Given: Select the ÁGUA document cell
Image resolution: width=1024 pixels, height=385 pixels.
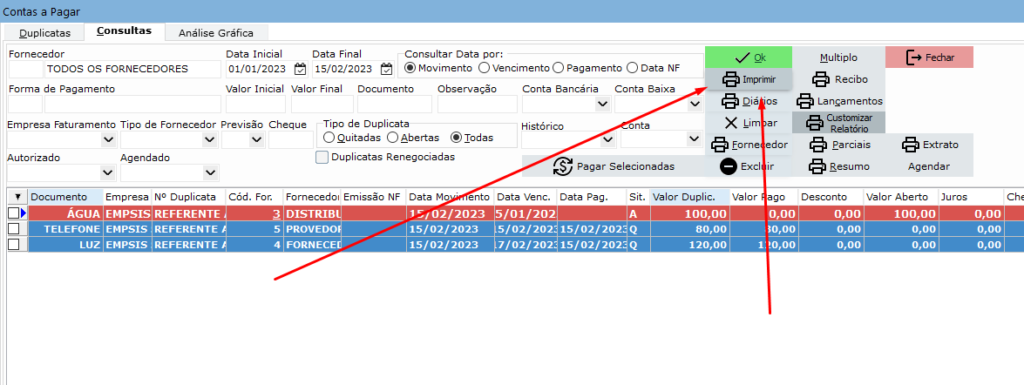Looking at the screenshot, I should point(65,213).
